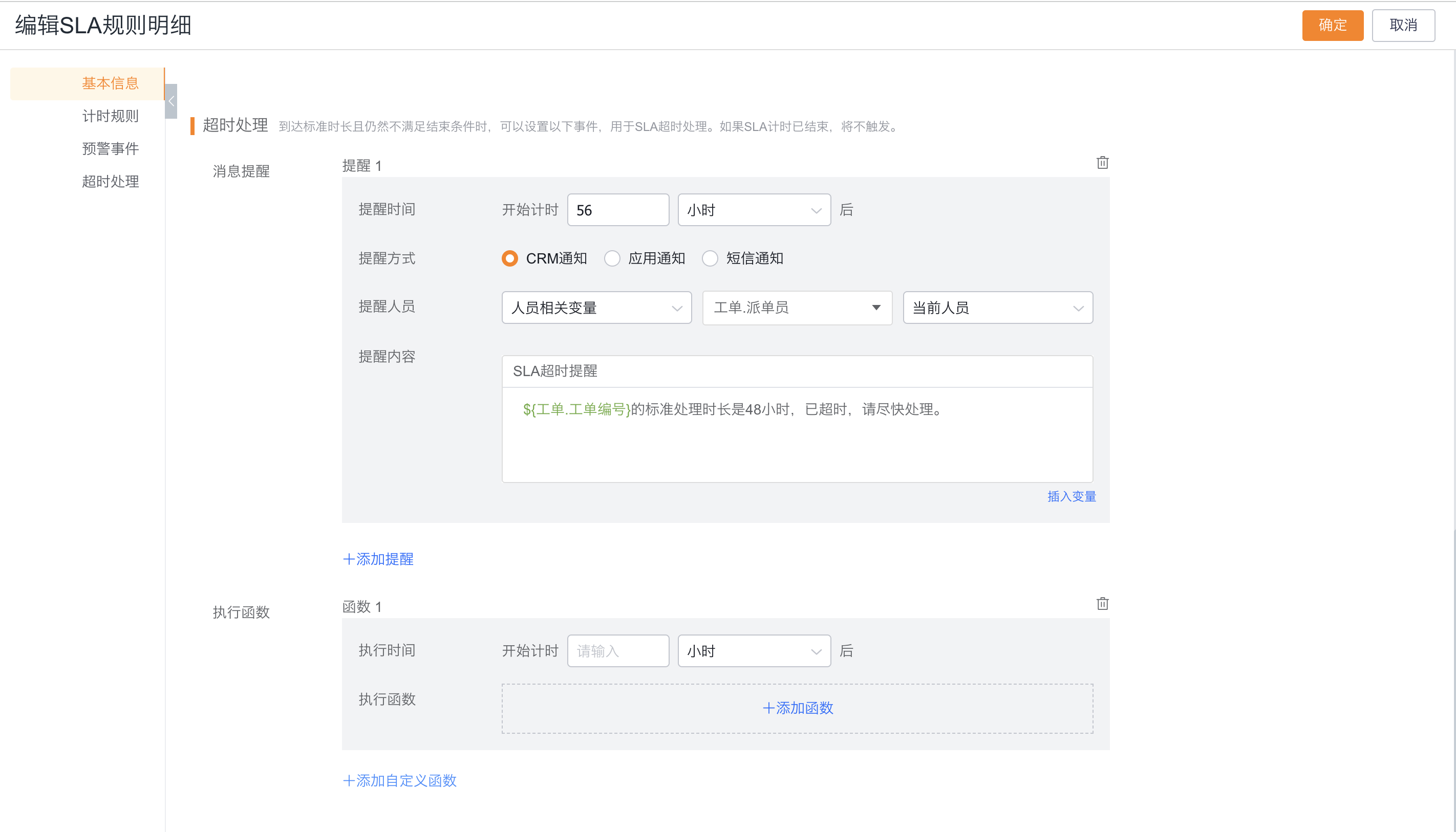
Task: Click the 取消 button
Action: pos(1403,25)
